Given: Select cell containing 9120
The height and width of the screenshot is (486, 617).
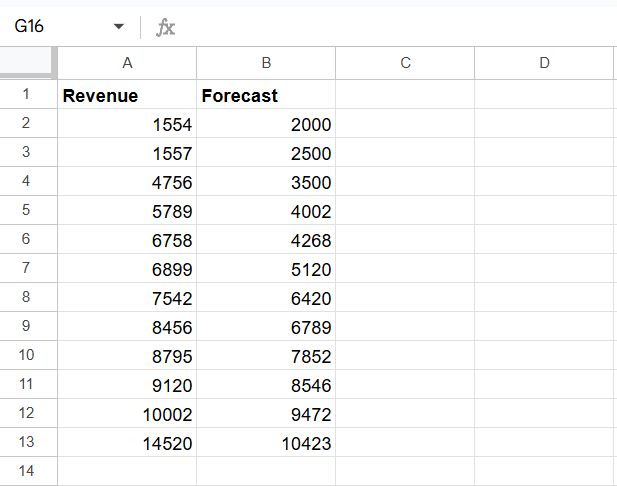Looking at the screenshot, I should pyautogui.click(x=127, y=384).
